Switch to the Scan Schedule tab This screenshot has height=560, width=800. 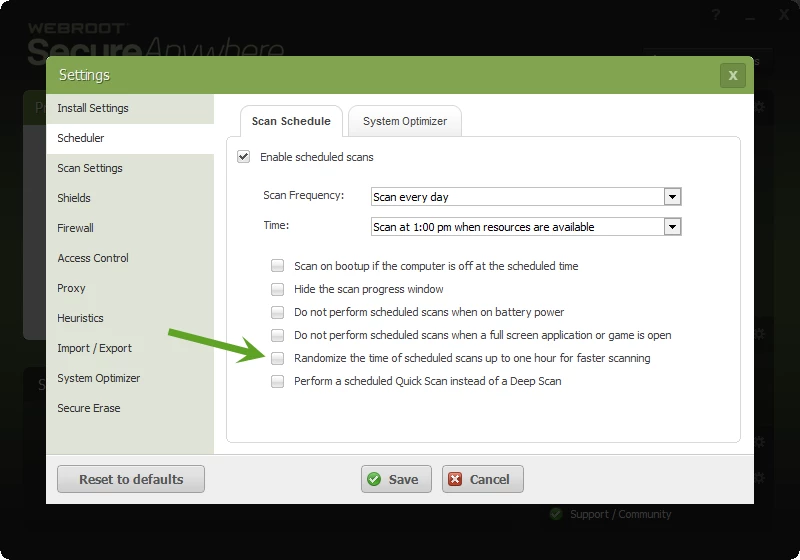[291, 121]
